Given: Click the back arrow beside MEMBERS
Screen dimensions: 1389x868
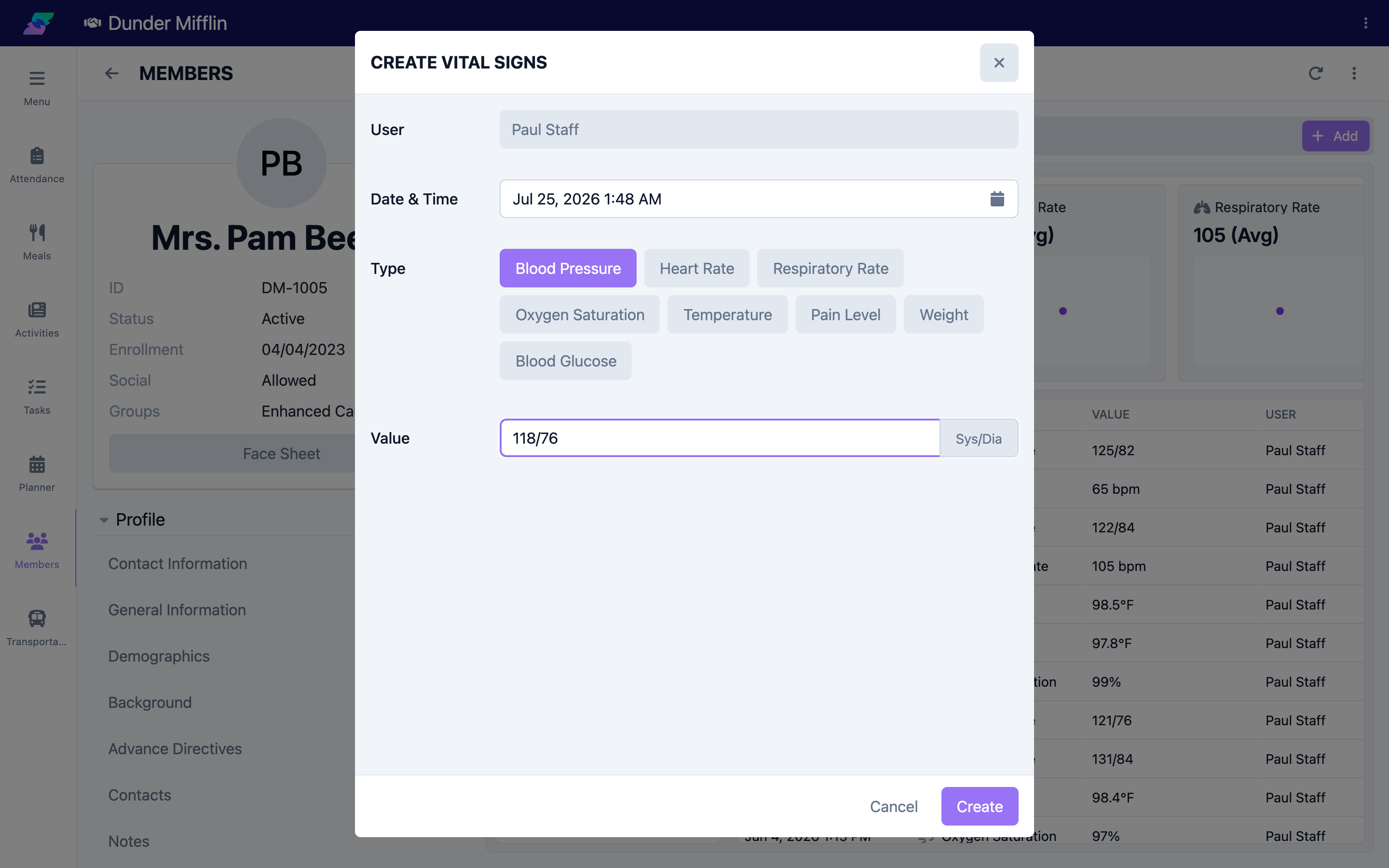Looking at the screenshot, I should tap(111, 73).
